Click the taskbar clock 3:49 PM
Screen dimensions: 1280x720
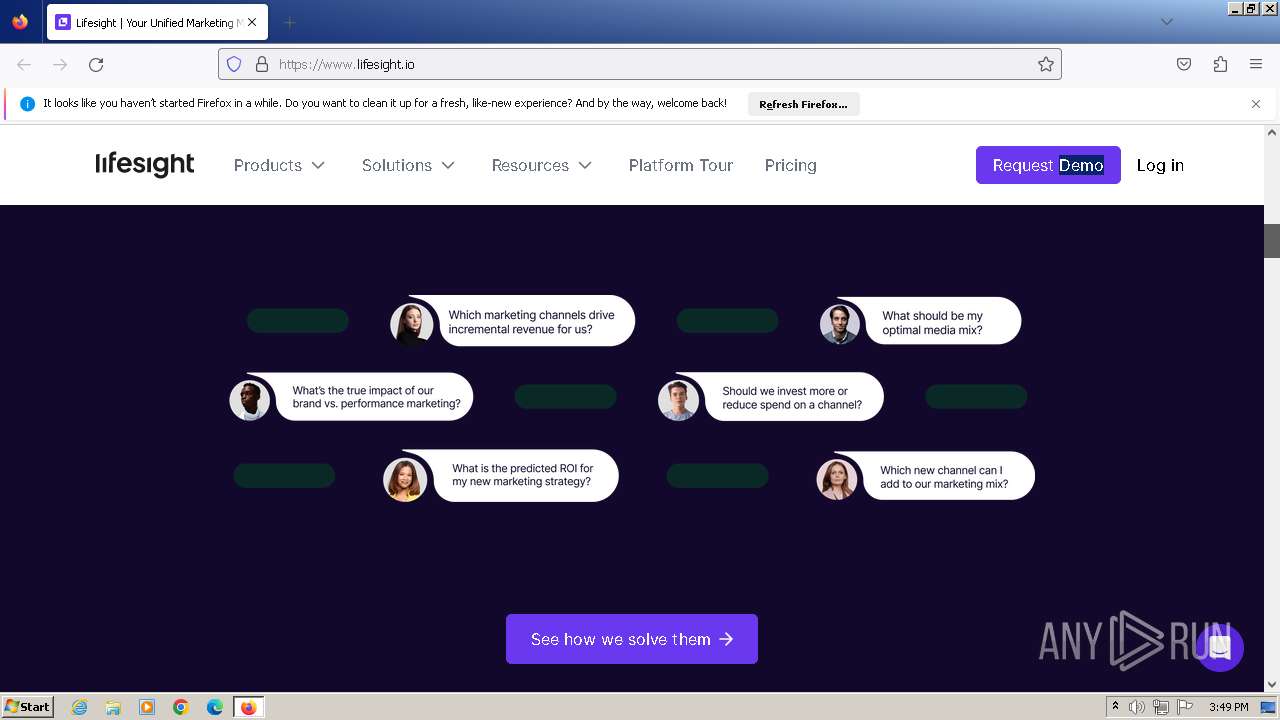pos(1228,707)
